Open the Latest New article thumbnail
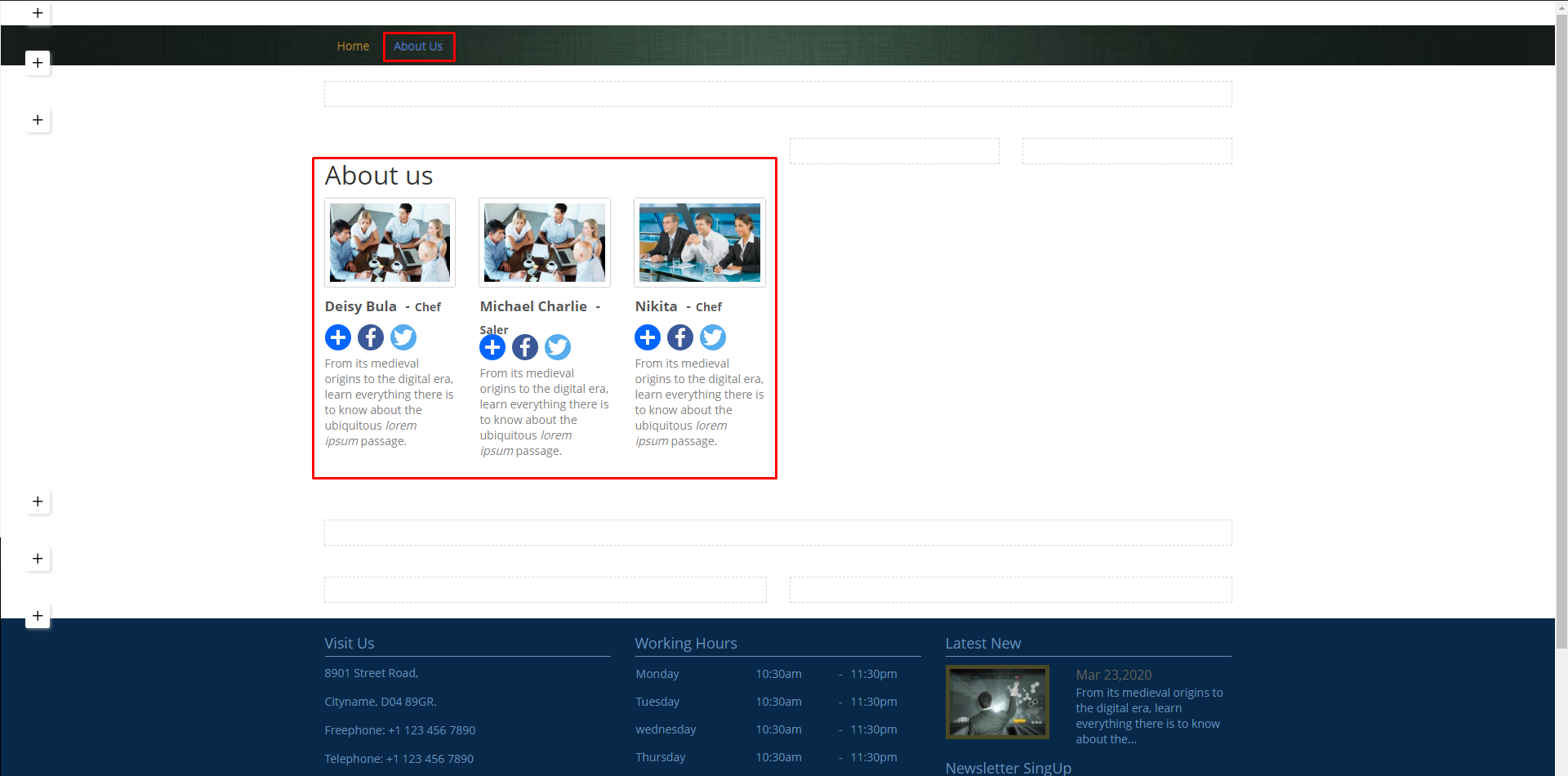The width and height of the screenshot is (1568, 776). (x=997, y=702)
